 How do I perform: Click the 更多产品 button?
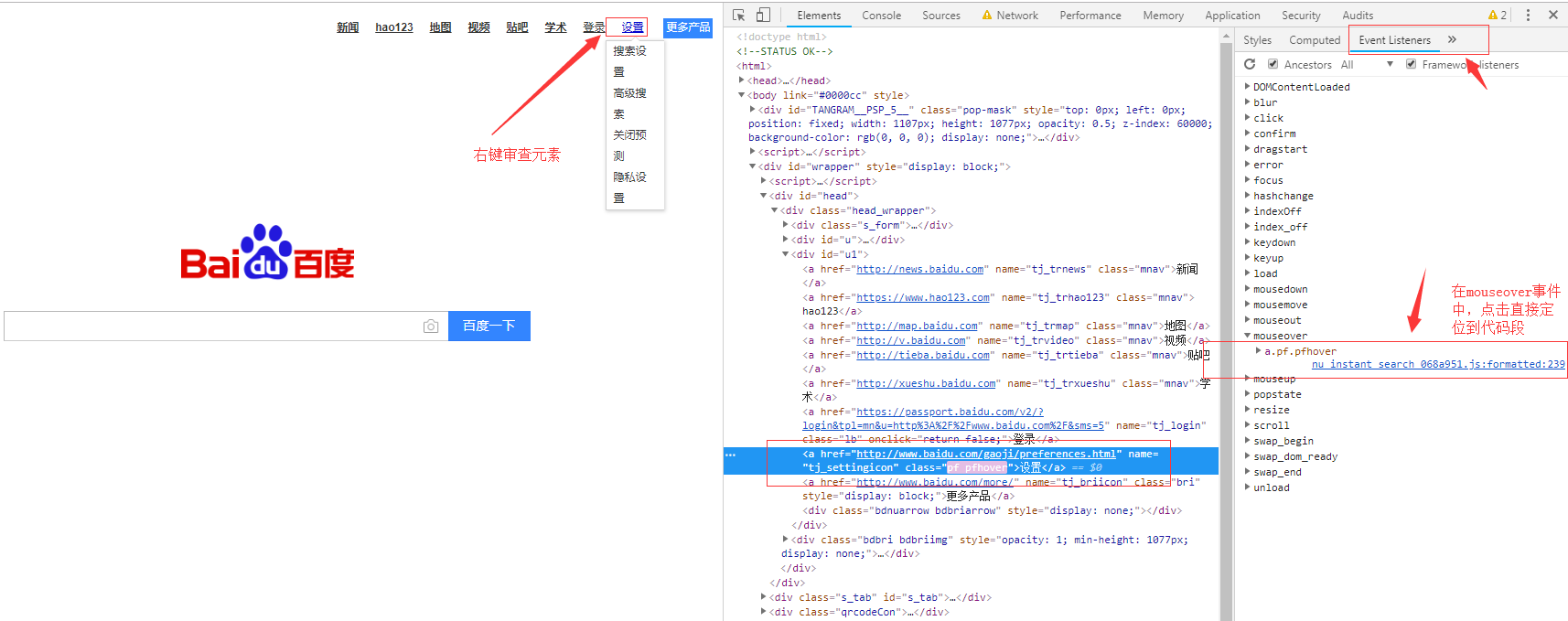(688, 27)
